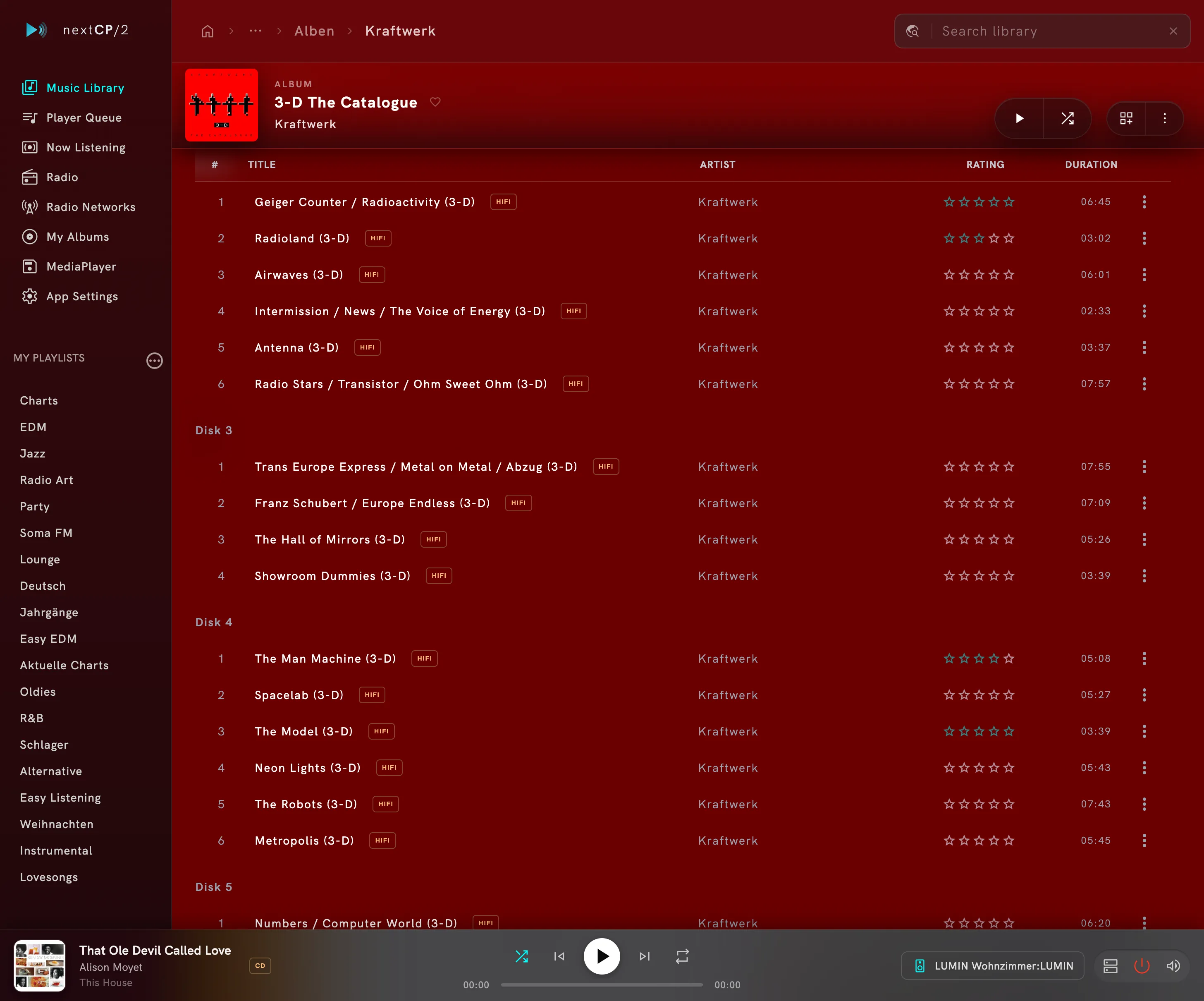Go to Now Listening
The height and width of the screenshot is (1001, 1204).
pyautogui.click(x=73, y=147)
